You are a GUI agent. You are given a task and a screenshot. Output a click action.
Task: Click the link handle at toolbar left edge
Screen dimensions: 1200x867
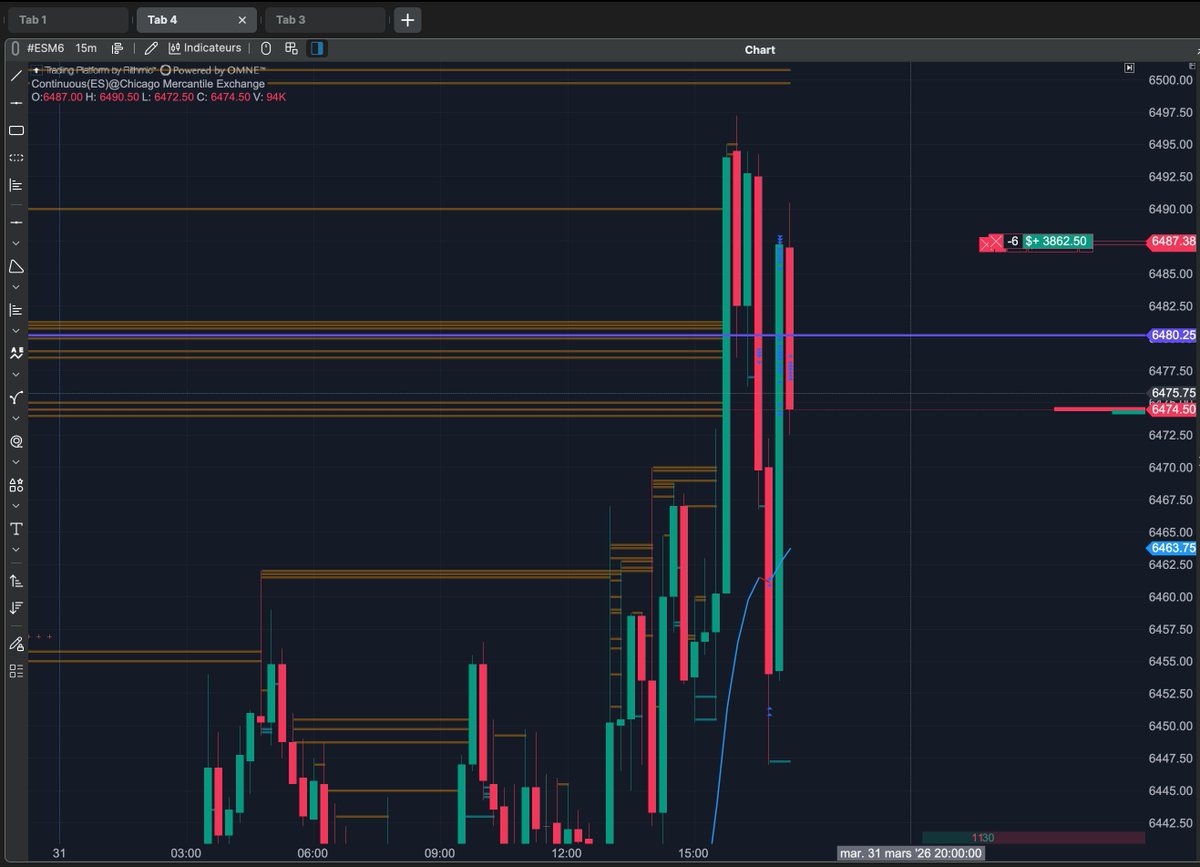(x=15, y=48)
